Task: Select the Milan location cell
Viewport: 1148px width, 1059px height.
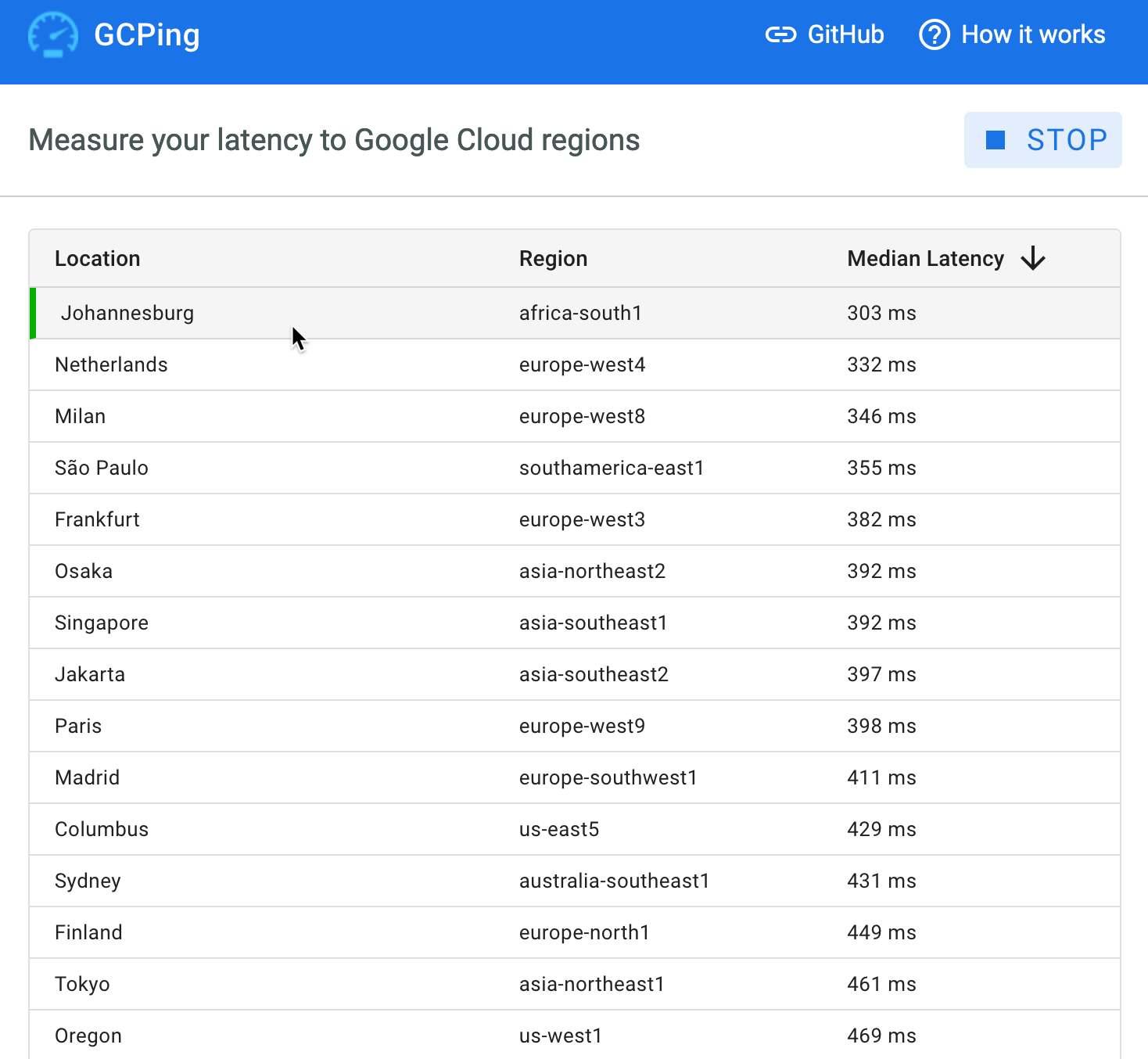Action: click(x=80, y=416)
